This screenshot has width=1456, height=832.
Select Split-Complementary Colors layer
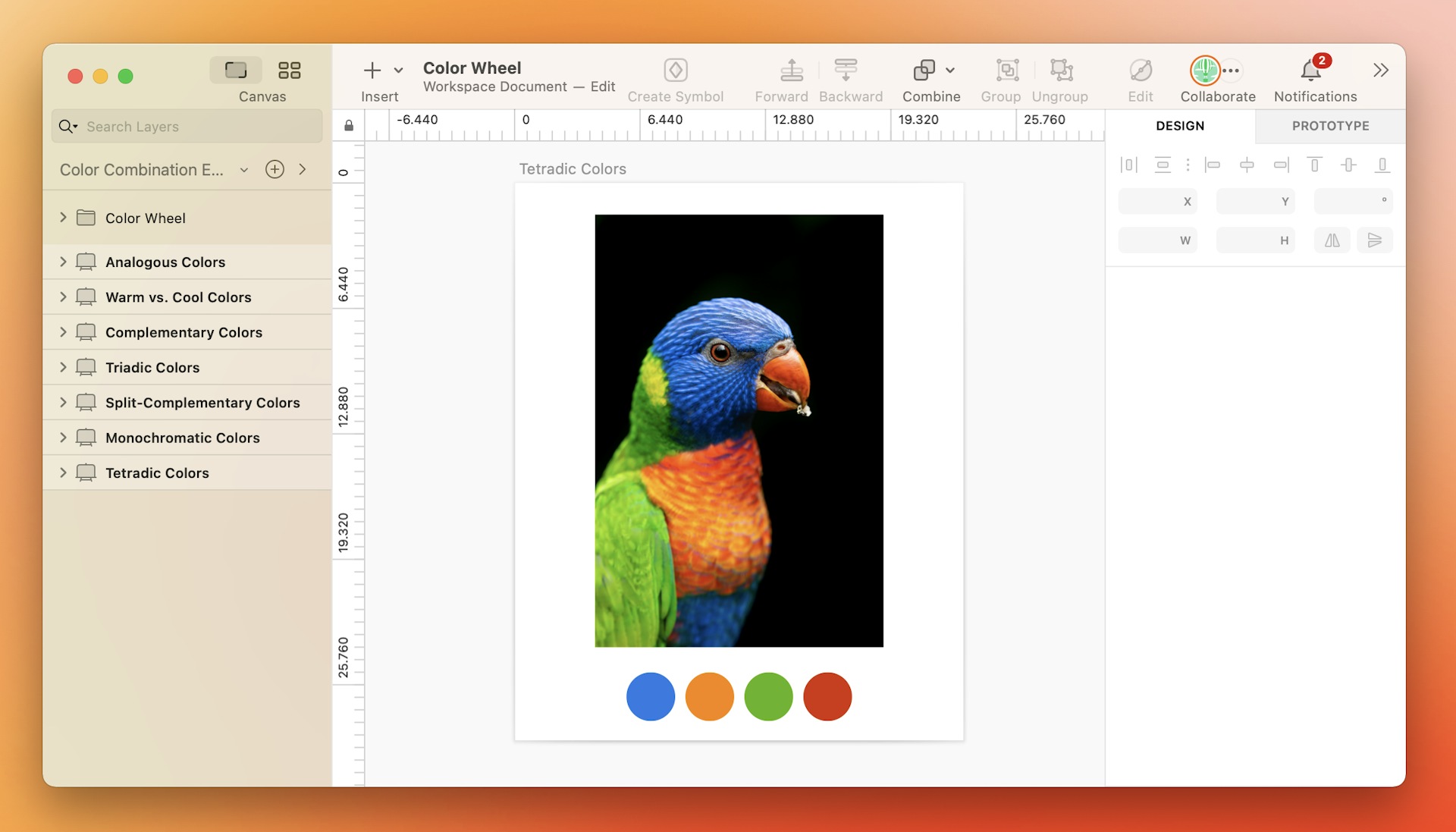point(187,403)
